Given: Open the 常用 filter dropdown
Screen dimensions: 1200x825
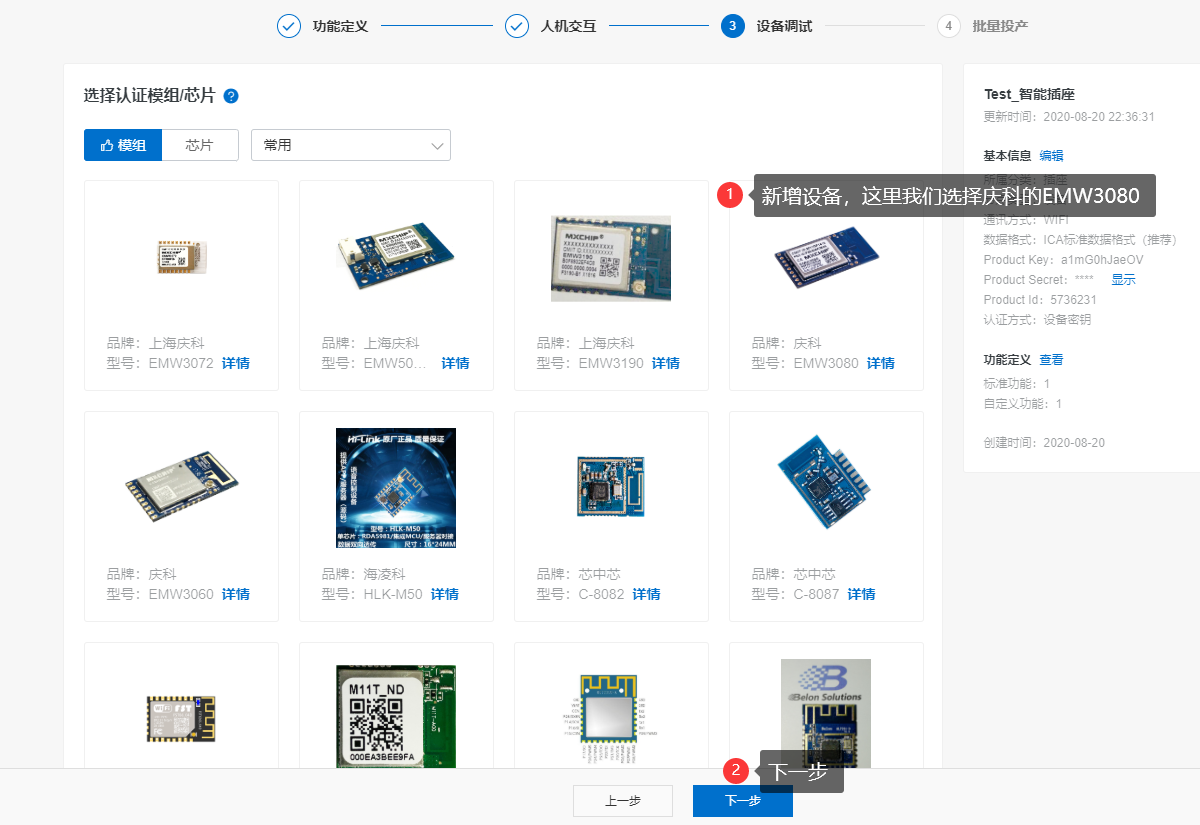Looking at the screenshot, I should coord(351,145).
